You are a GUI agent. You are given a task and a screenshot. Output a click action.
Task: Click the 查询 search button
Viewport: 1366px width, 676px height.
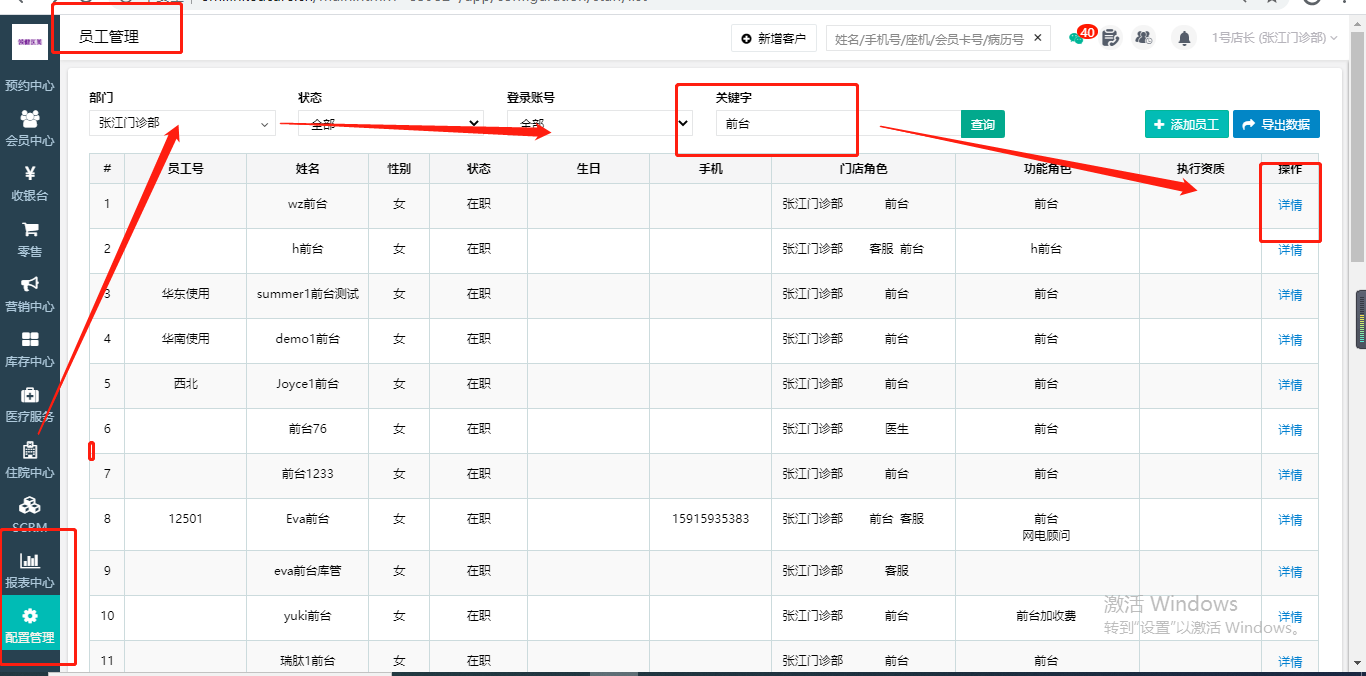[x=983, y=124]
